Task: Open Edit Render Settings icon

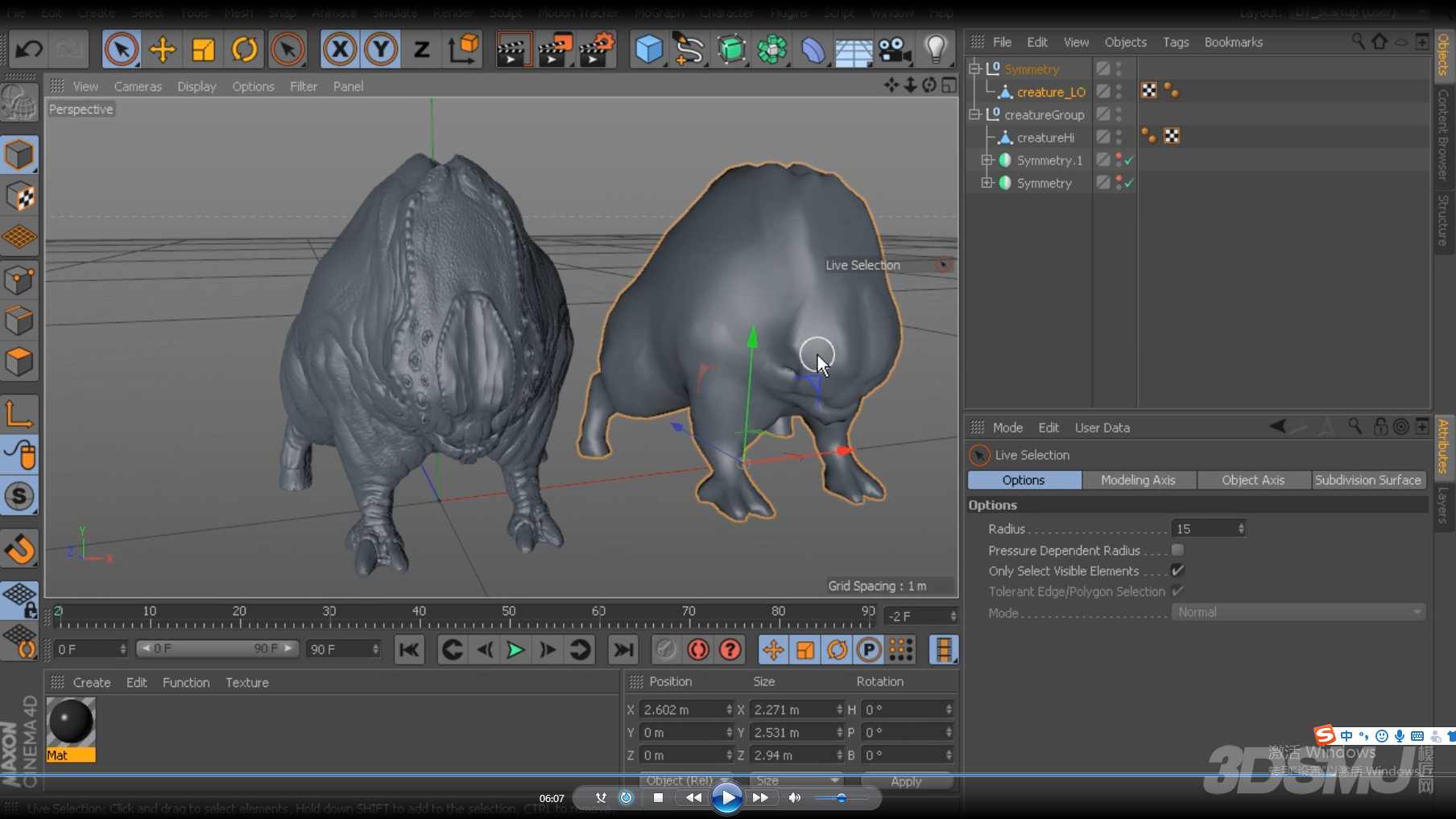Action: [597, 50]
